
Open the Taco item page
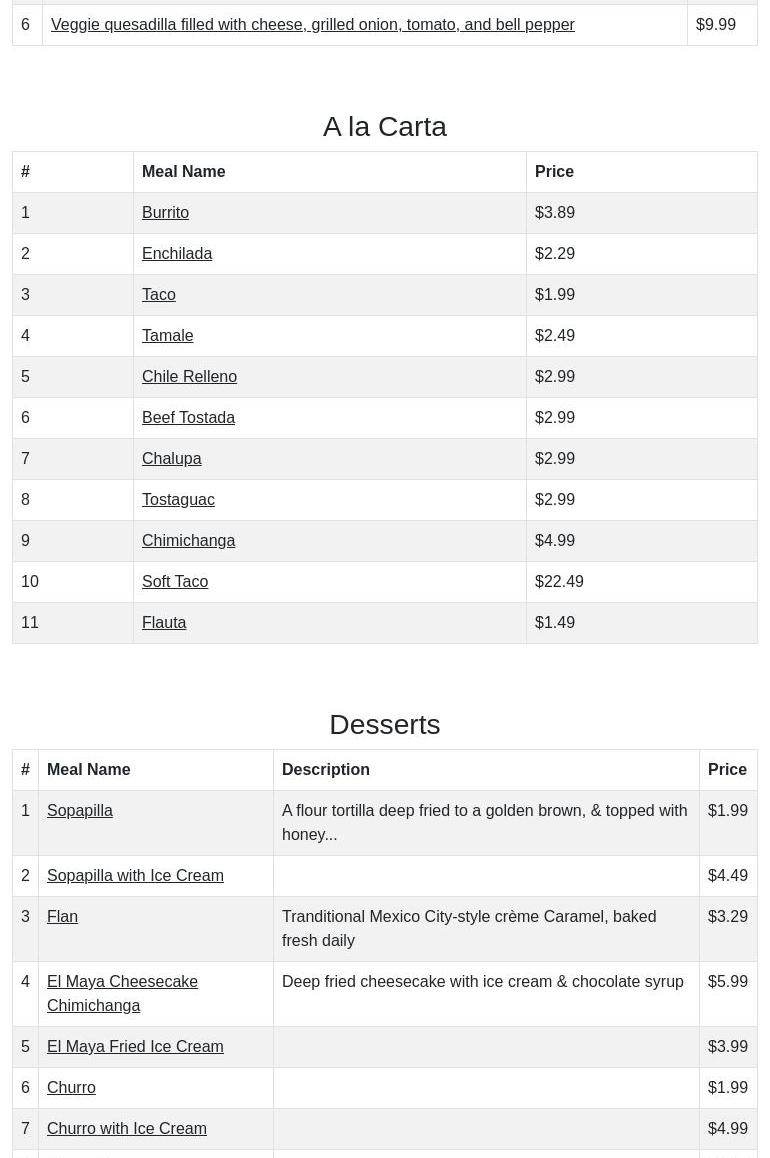158,295
